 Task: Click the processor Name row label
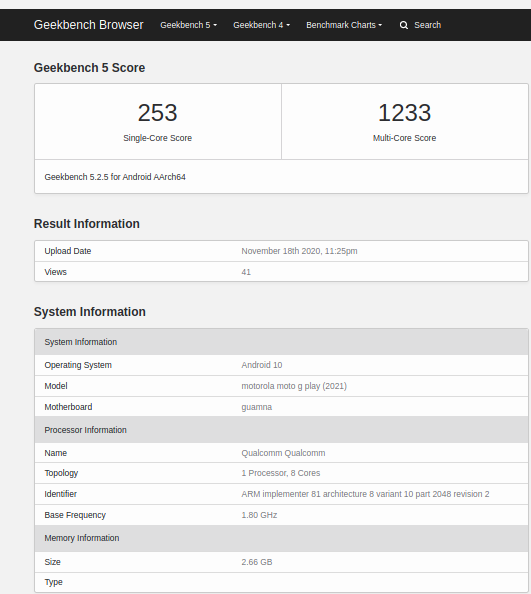point(56,453)
